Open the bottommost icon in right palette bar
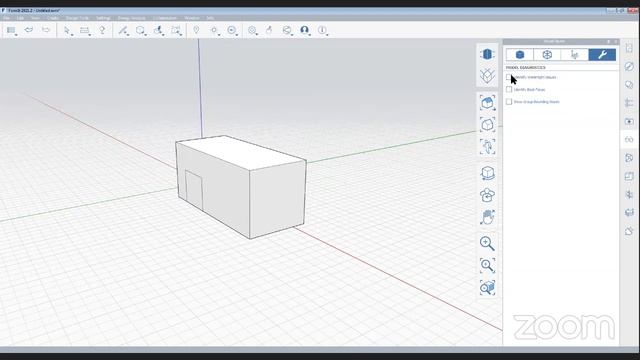This screenshot has height=360, width=640. (x=629, y=231)
